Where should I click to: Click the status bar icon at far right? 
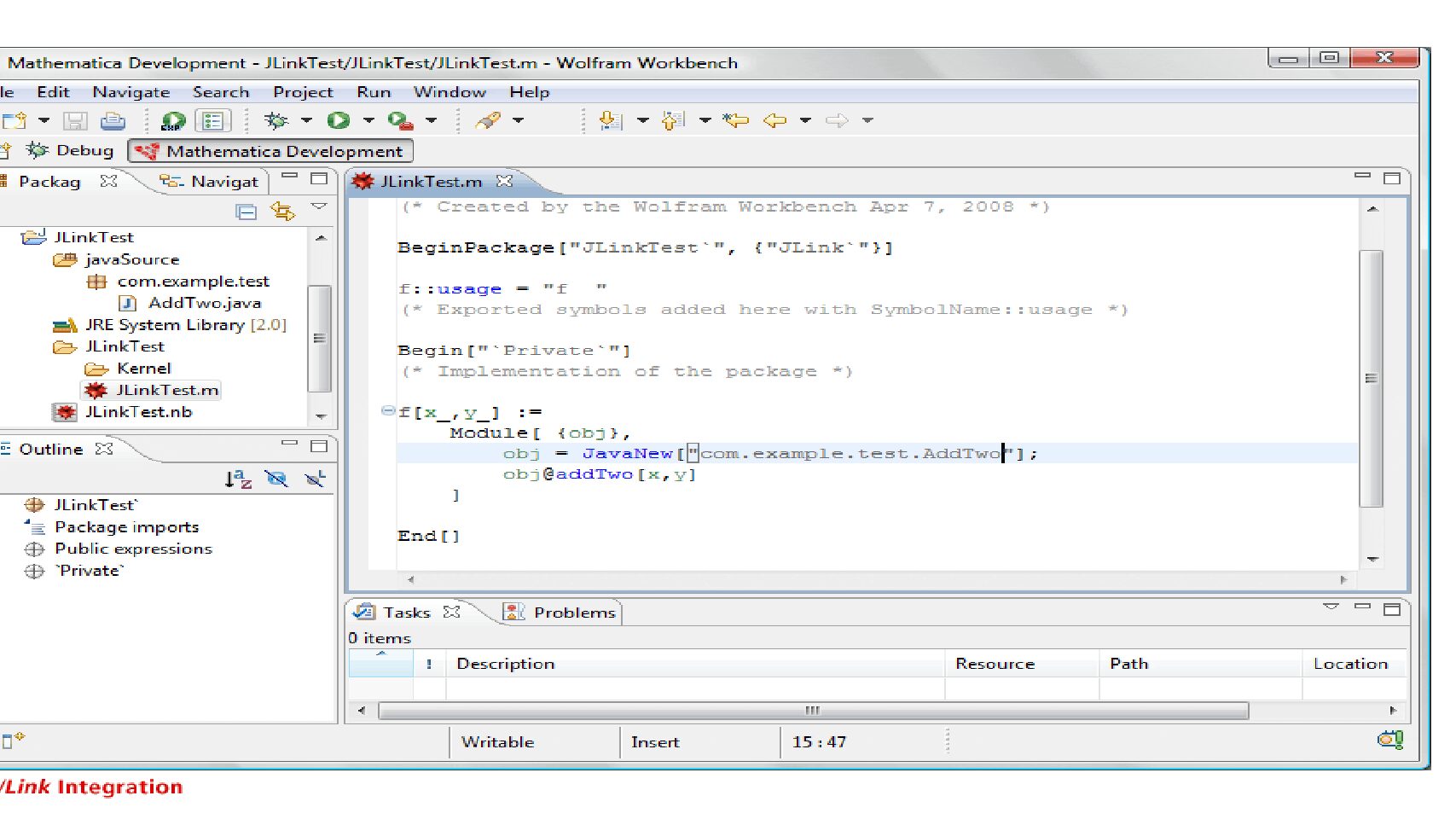click(x=1390, y=740)
